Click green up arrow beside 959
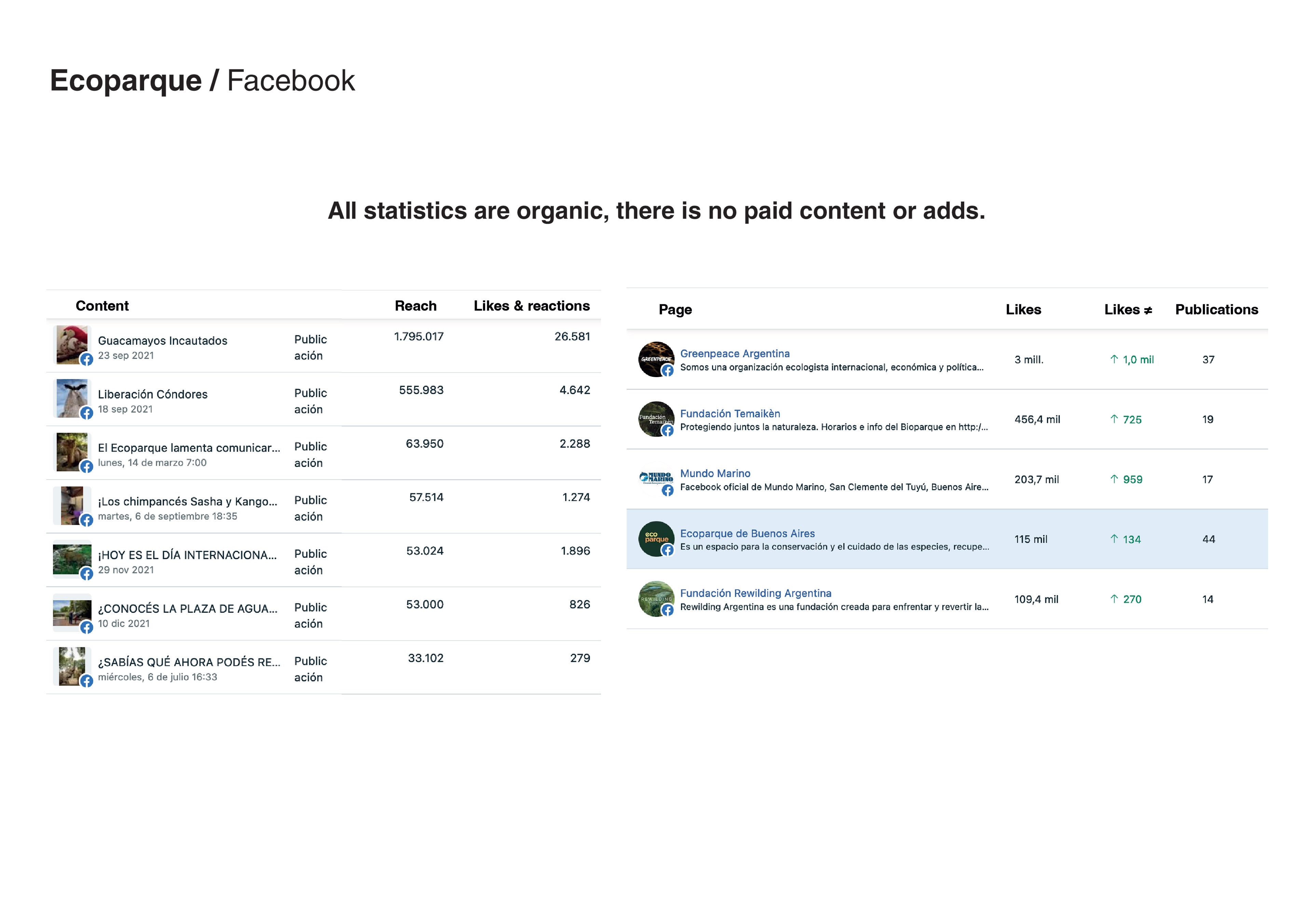The width and height of the screenshot is (1312, 924). (1114, 479)
